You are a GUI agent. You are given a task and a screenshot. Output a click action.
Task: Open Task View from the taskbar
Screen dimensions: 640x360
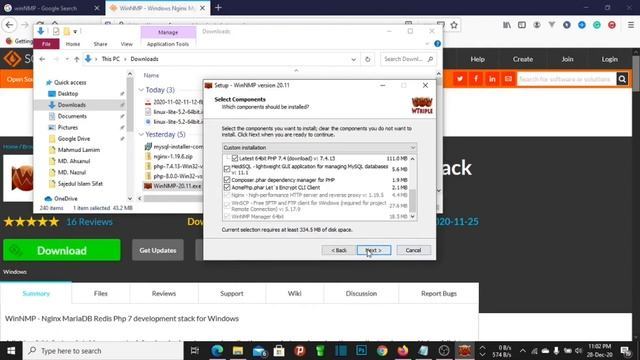pos(195,351)
